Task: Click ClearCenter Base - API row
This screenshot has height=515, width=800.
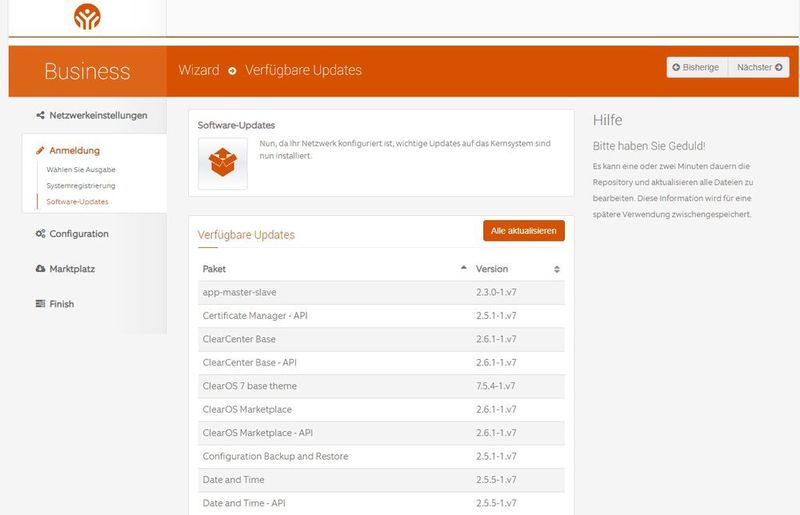Action: (x=381, y=363)
